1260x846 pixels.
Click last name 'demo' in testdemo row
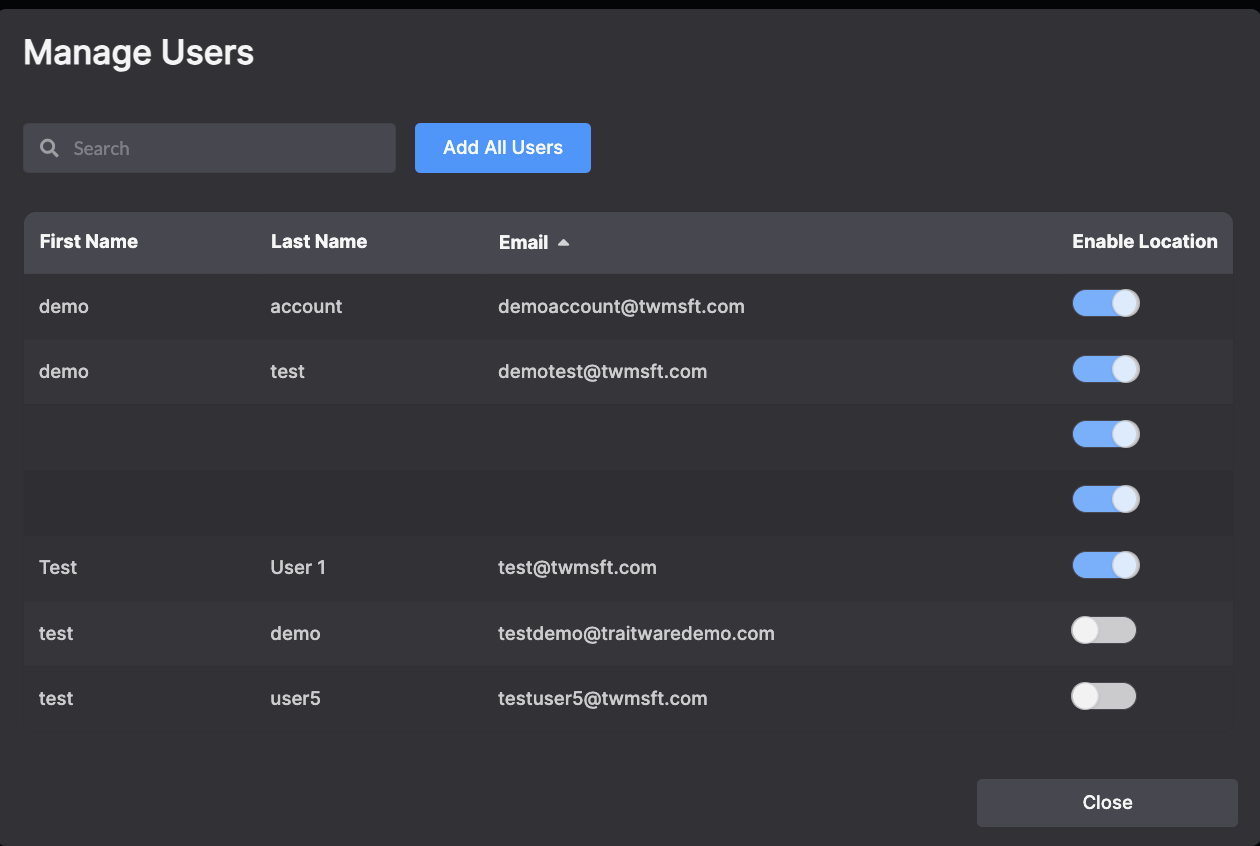[295, 634]
